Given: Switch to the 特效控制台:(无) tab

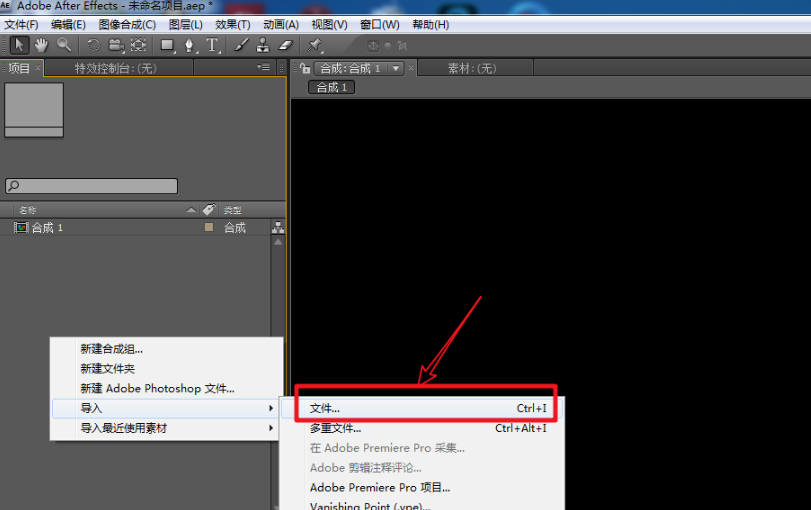Looking at the screenshot, I should coord(115,68).
